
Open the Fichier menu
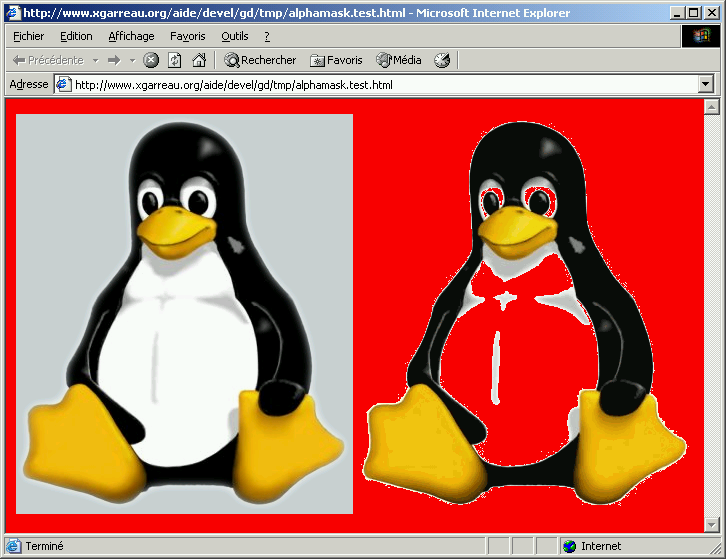[28, 36]
